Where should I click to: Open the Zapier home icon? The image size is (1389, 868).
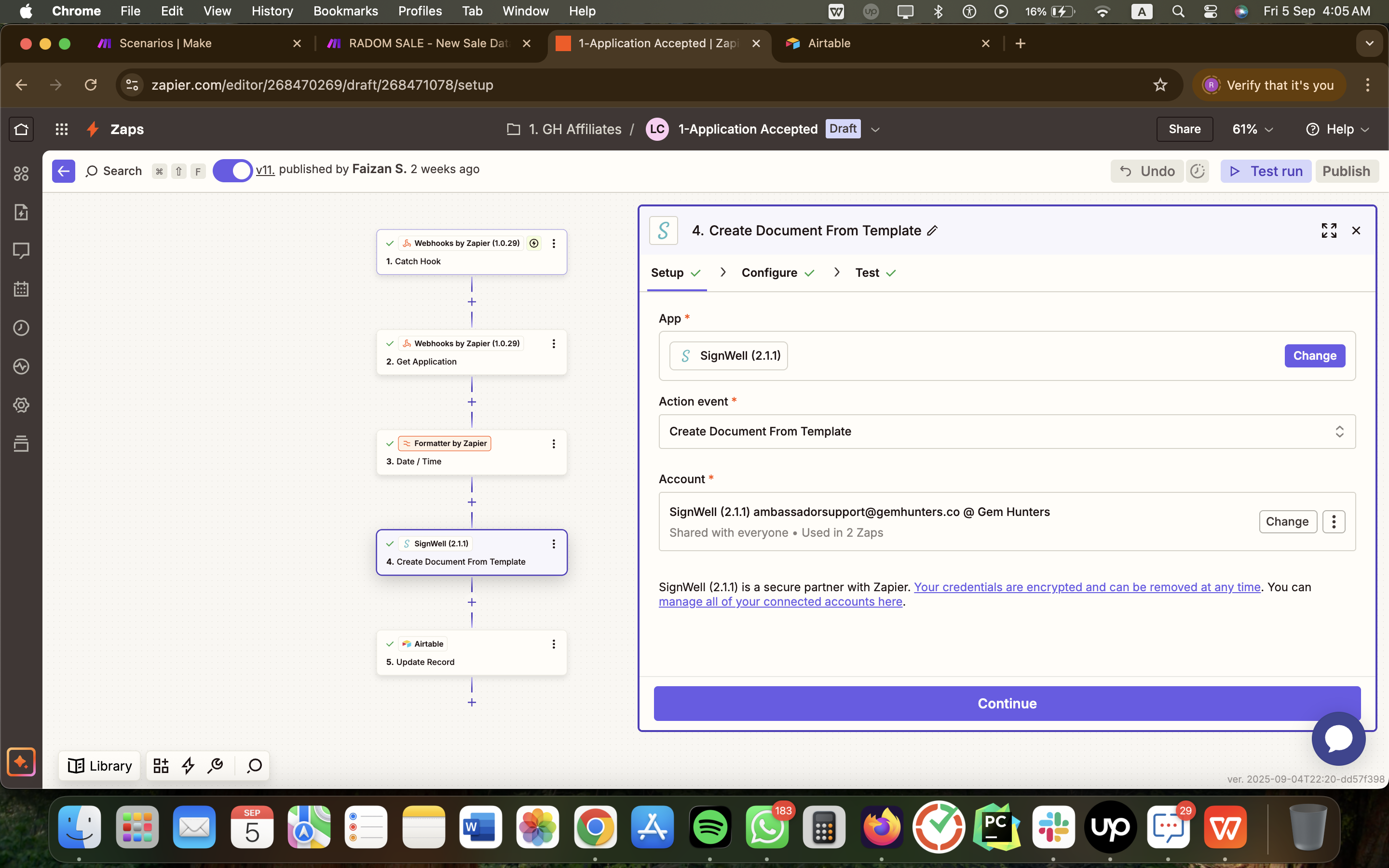pos(21,129)
